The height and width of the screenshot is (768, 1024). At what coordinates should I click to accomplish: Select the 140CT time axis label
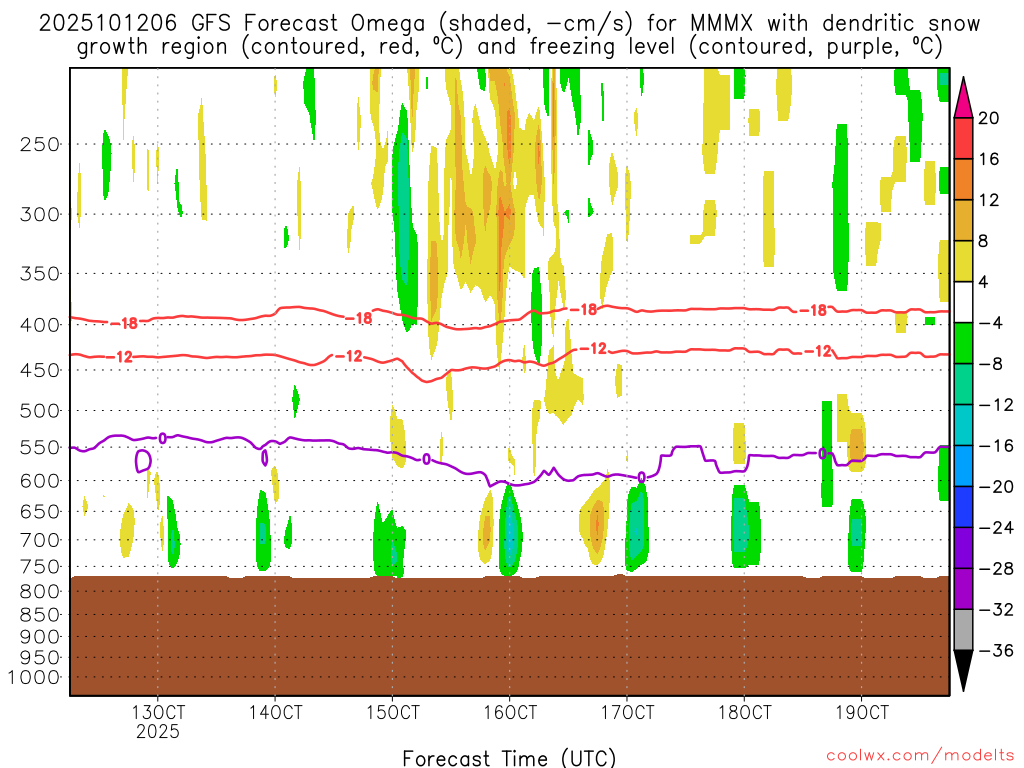[x=276, y=712]
